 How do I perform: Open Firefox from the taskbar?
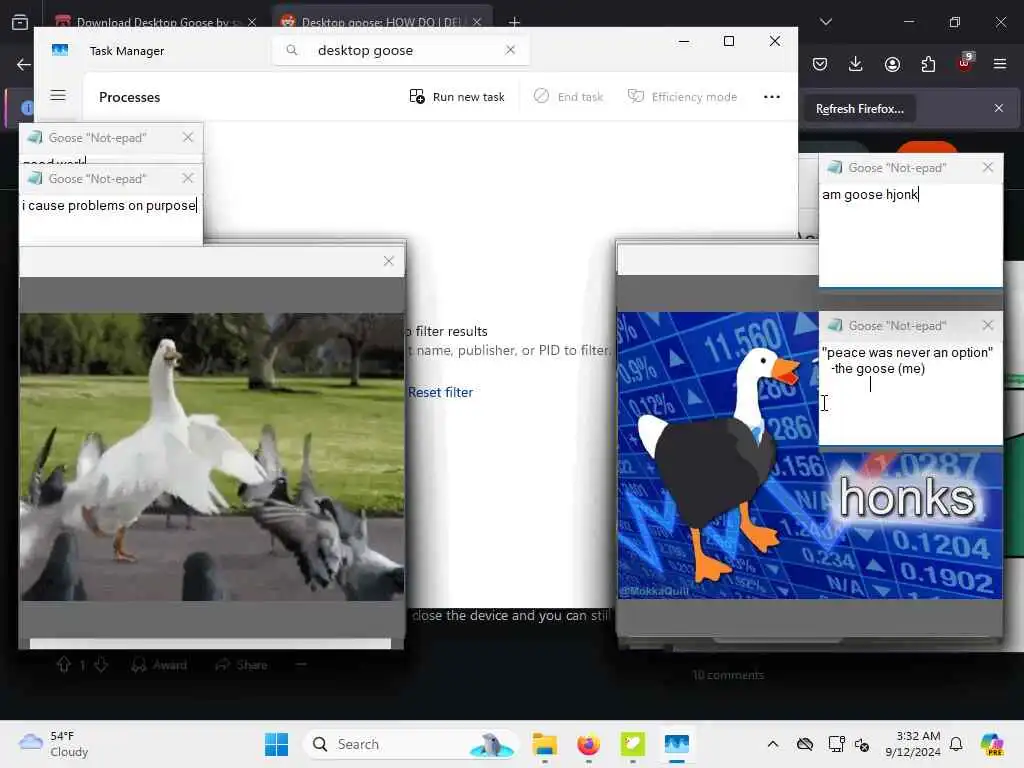pyautogui.click(x=588, y=744)
